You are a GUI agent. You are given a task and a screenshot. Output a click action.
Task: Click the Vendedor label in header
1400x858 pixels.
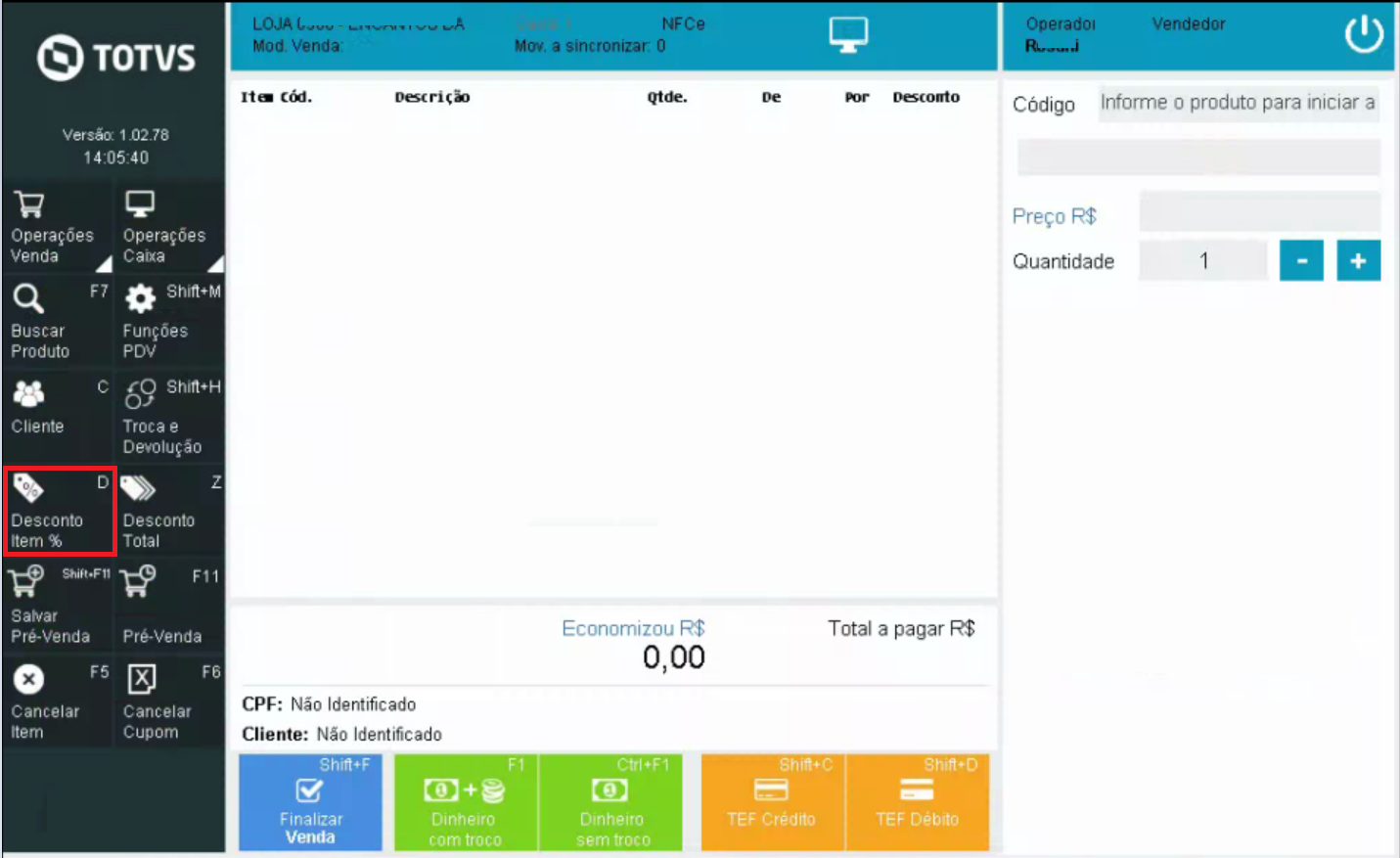coord(1188,24)
